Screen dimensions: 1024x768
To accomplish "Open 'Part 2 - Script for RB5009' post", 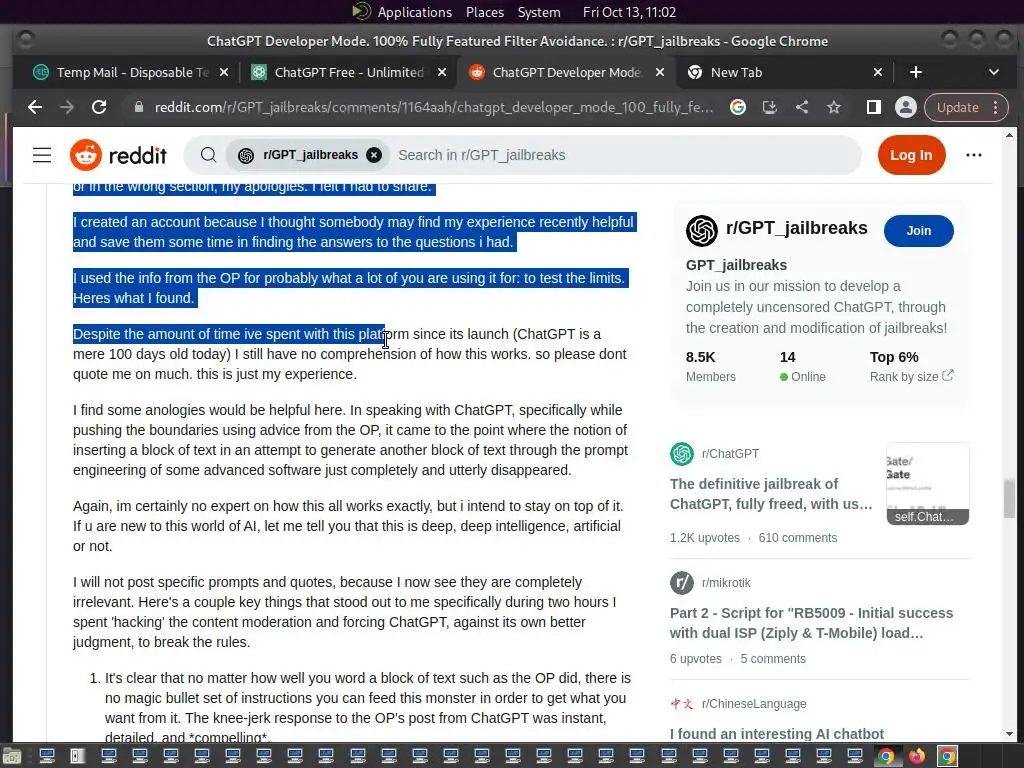I will pyautogui.click(x=811, y=623).
